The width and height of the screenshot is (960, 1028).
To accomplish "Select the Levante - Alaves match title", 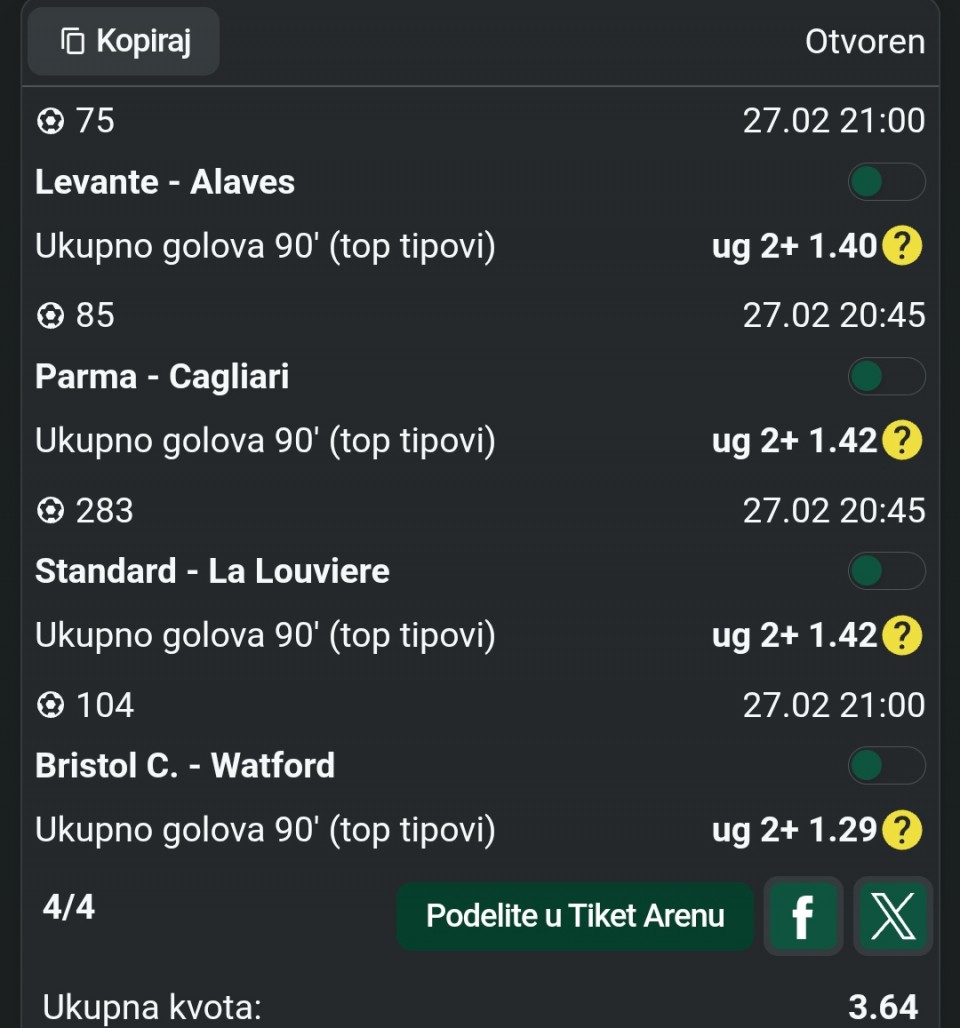I will coord(165,182).
